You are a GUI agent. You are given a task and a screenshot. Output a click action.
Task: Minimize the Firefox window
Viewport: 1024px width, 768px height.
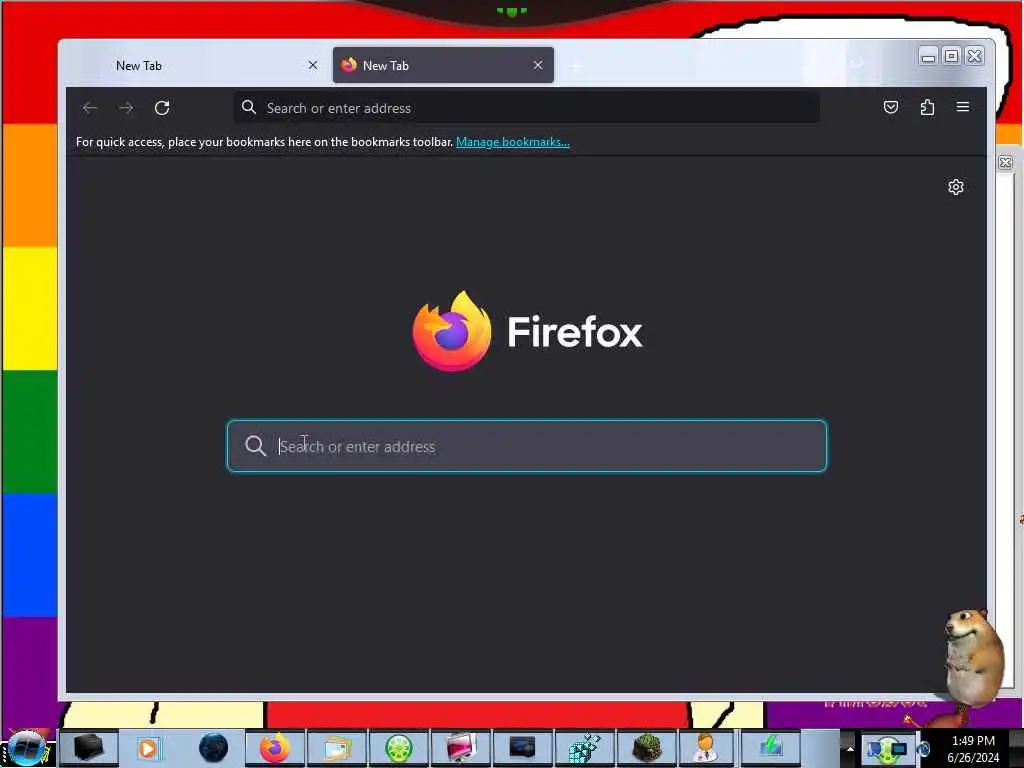coord(928,56)
